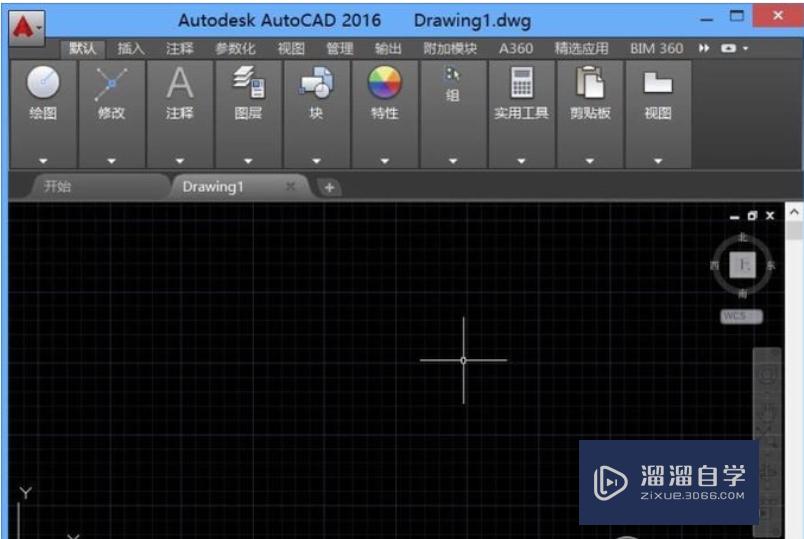This screenshot has width=804, height=539.
Task: Open the Block (块) panel icon
Action: [x=316, y=82]
